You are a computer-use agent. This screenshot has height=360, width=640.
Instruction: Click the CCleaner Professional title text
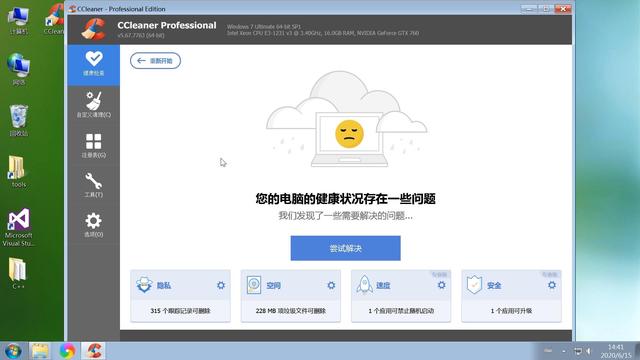point(167,25)
